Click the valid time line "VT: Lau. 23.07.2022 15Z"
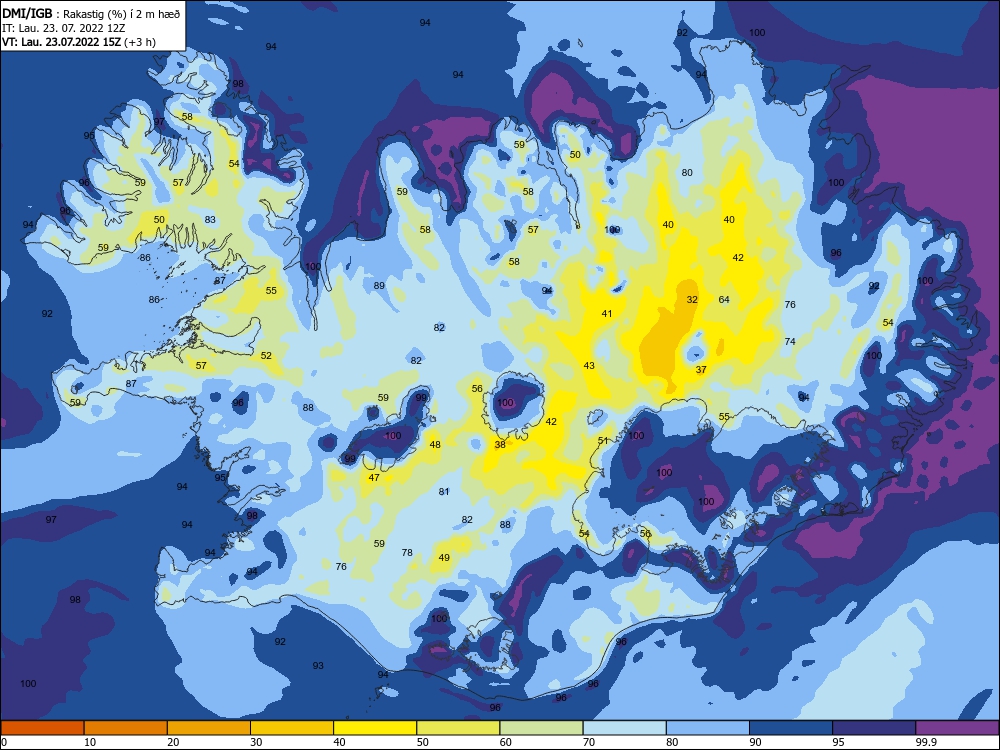The width and height of the screenshot is (1000, 750). (x=62, y=42)
